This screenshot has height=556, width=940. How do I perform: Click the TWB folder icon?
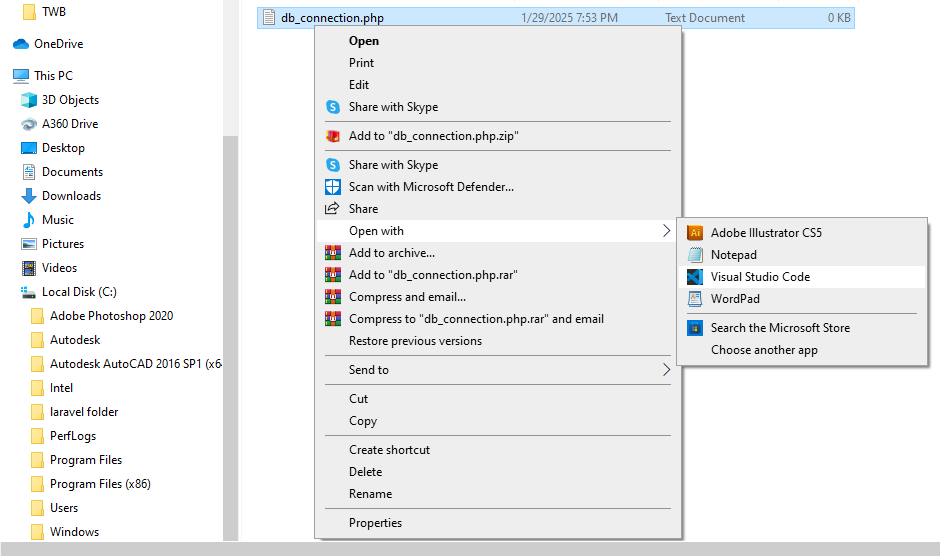29,11
